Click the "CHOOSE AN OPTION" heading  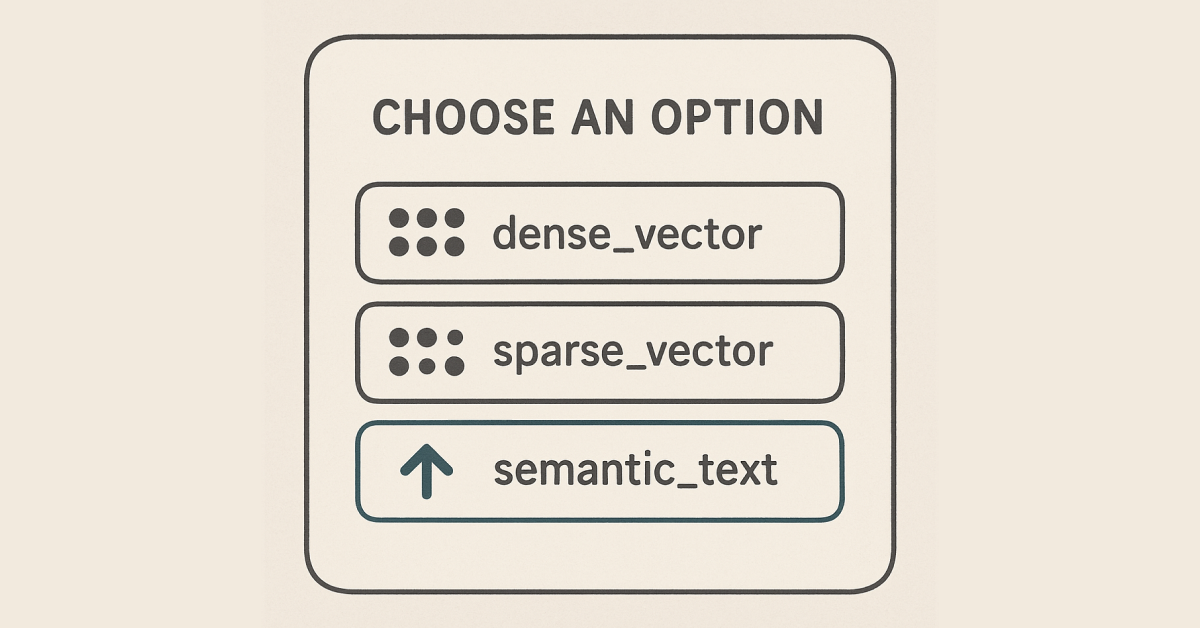(x=598, y=118)
